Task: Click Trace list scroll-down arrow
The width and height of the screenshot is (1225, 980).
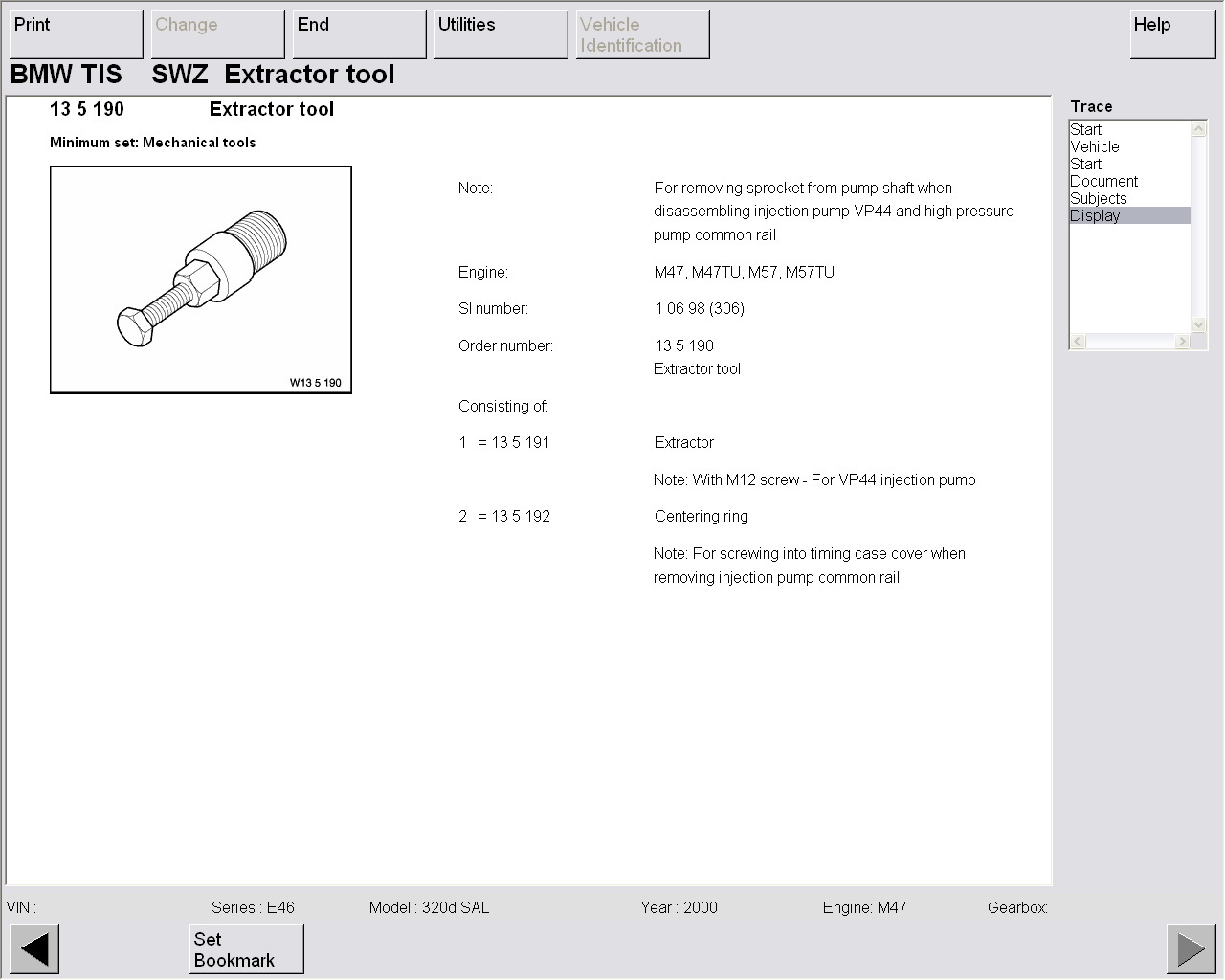Action: (x=1199, y=325)
